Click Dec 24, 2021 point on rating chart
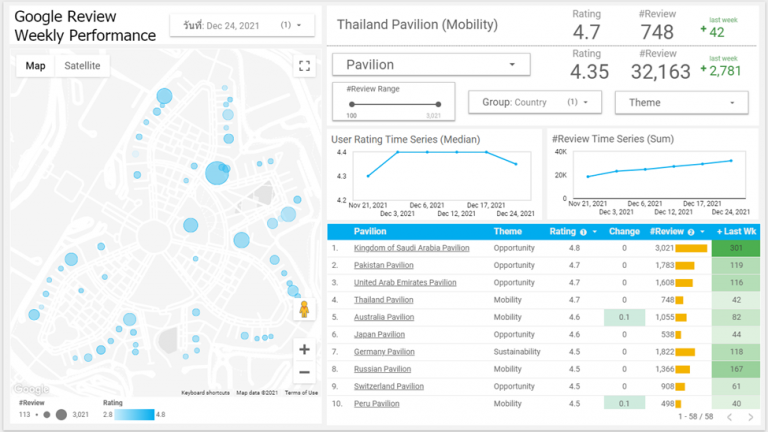Viewport: 768px width, 432px height. pyautogui.click(x=516, y=164)
